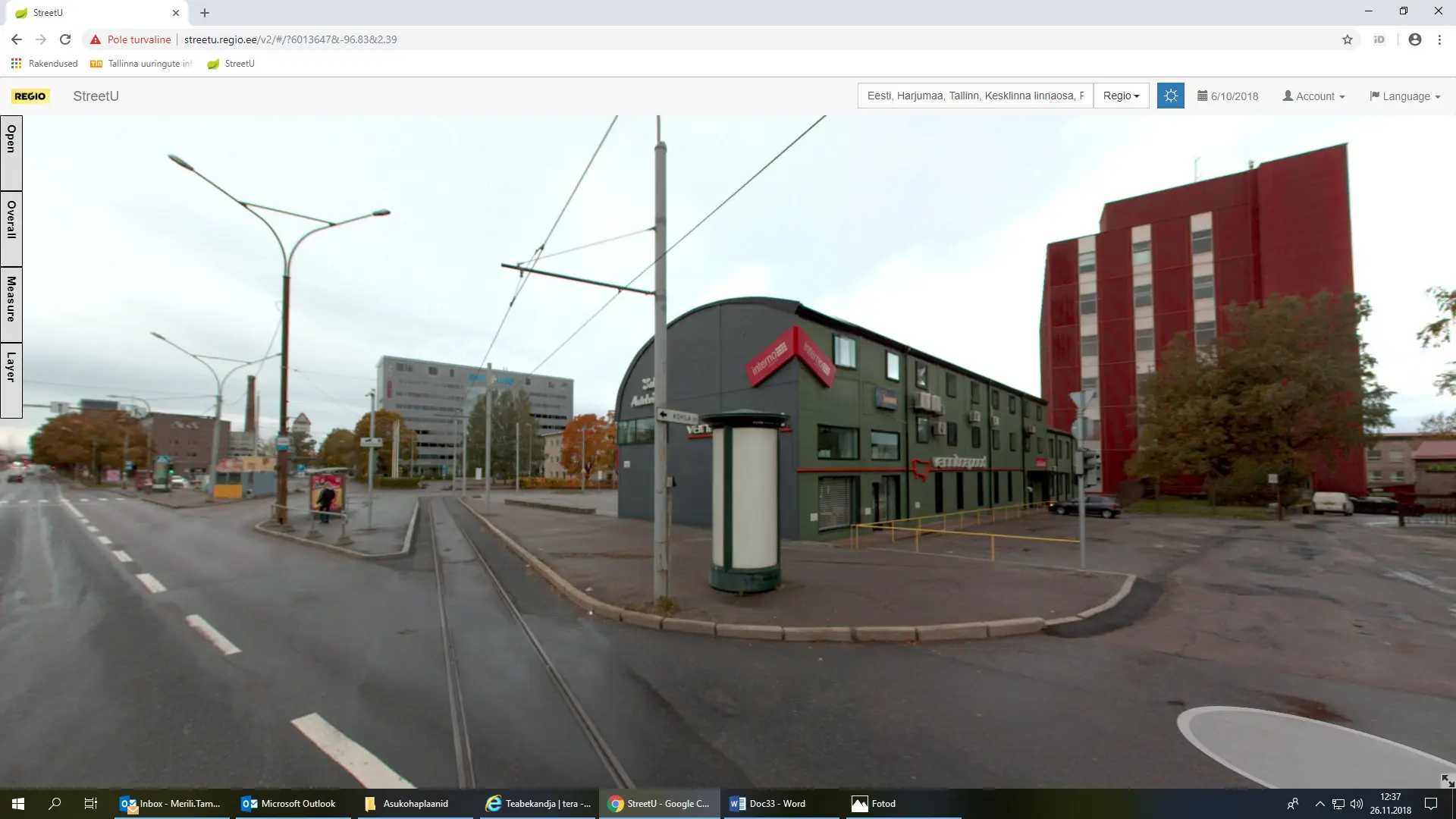The width and height of the screenshot is (1456, 819).
Task: Toggle the Layer side panel
Action: [11, 379]
